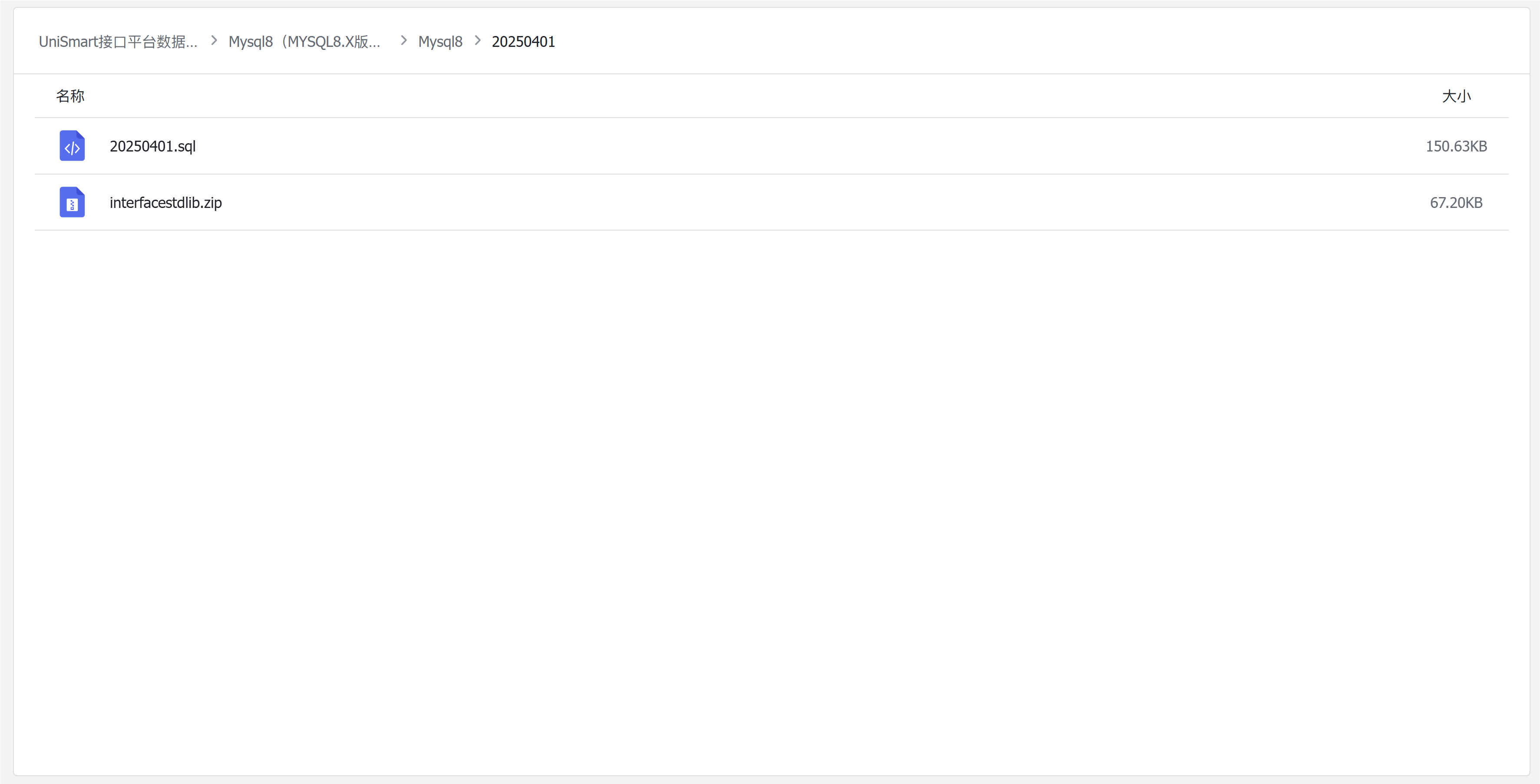Click chevron after Mysql8（MYSQL8.X版 breadcrumb
The width and height of the screenshot is (1540, 784).
pyautogui.click(x=403, y=41)
